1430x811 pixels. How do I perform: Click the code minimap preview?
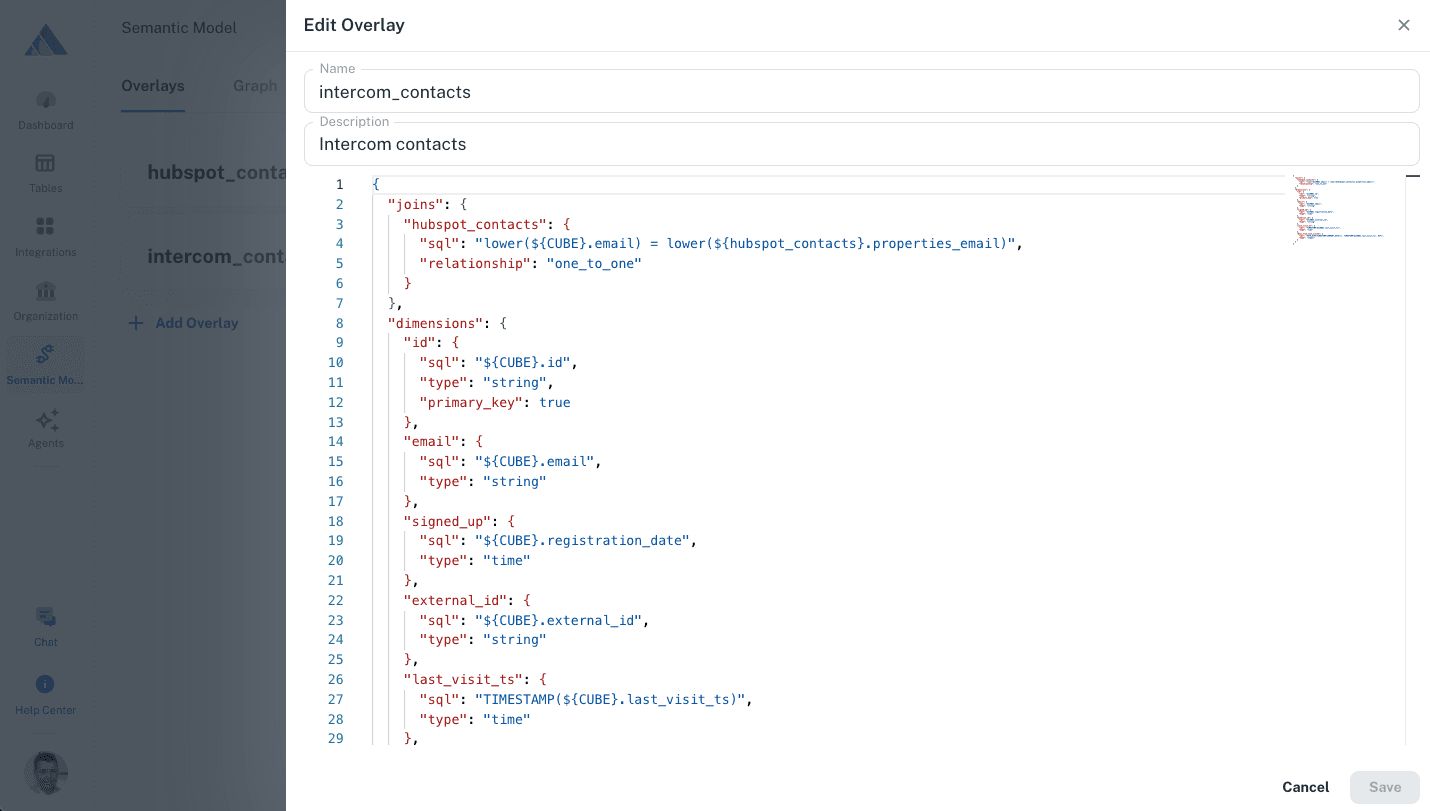click(1337, 210)
